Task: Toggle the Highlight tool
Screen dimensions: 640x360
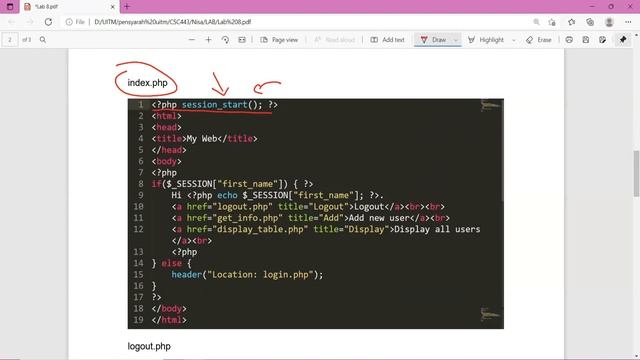Action: coord(486,40)
